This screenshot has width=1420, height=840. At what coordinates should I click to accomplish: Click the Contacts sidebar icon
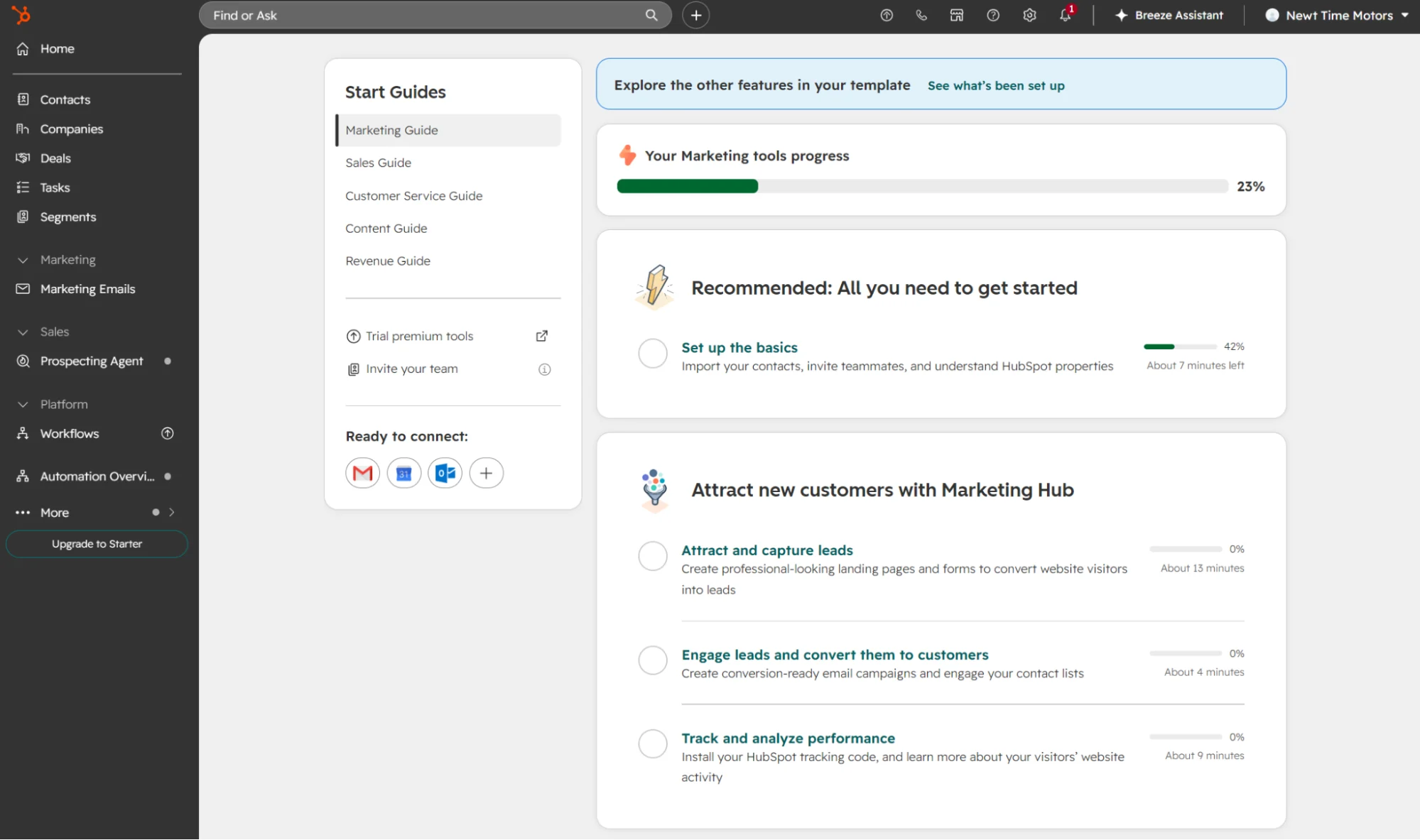click(23, 99)
